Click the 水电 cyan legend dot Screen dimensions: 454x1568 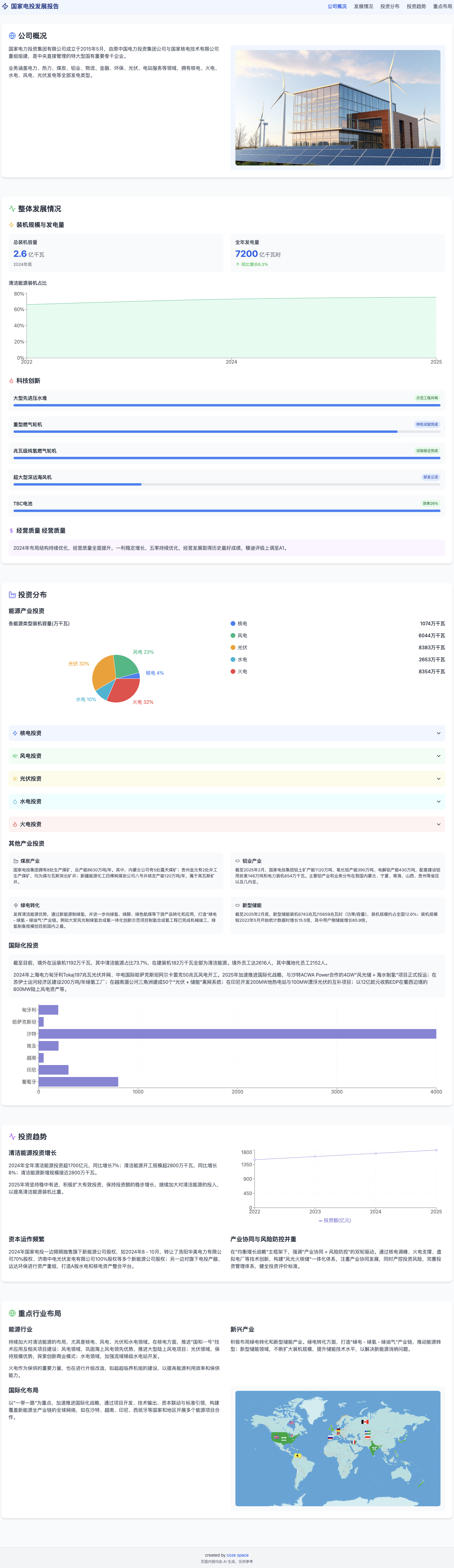[x=233, y=660]
